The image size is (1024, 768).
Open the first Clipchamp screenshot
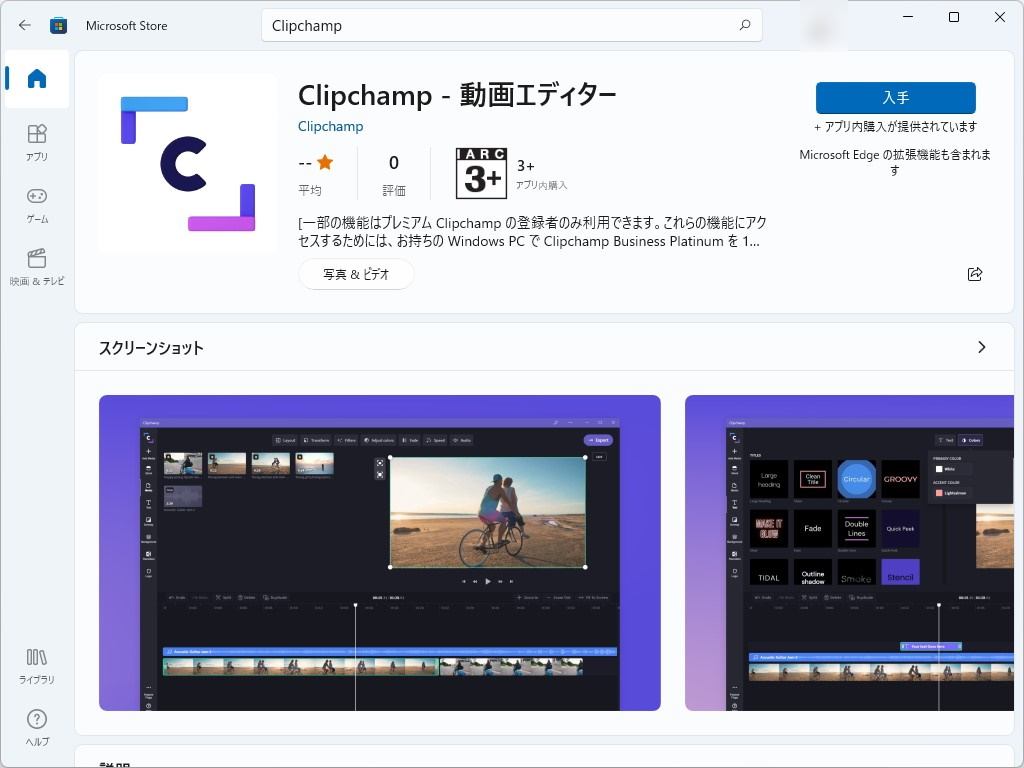point(379,552)
